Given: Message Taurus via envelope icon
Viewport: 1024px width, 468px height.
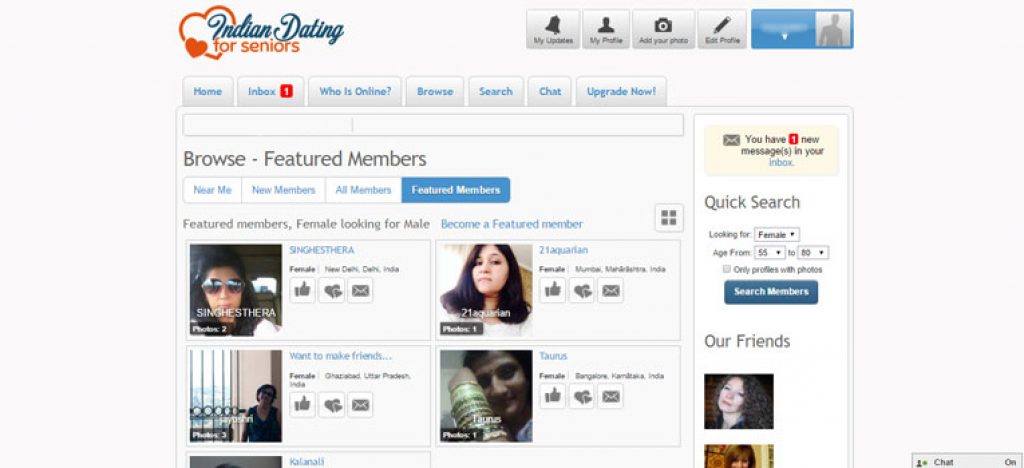Looking at the screenshot, I should (611, 396).
